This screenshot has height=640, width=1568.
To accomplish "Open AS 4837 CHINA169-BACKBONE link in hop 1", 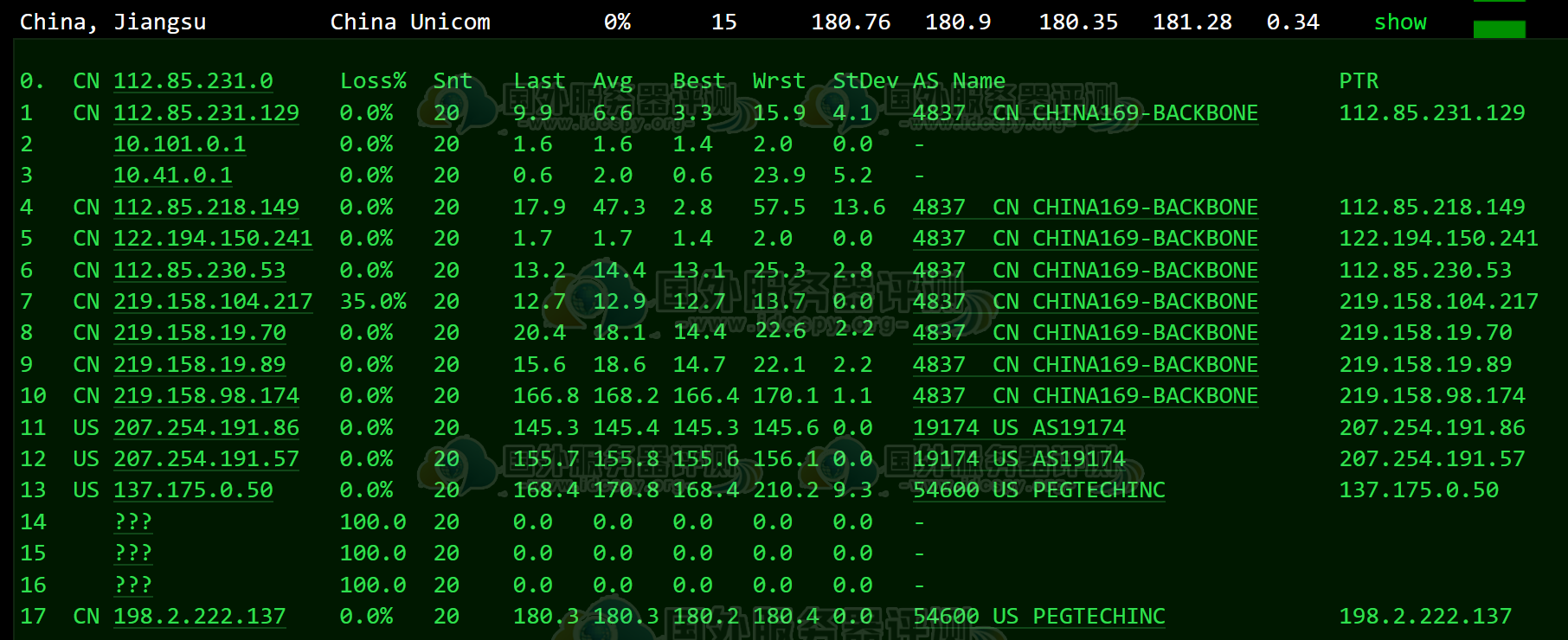I will [x=1085, y=113].
